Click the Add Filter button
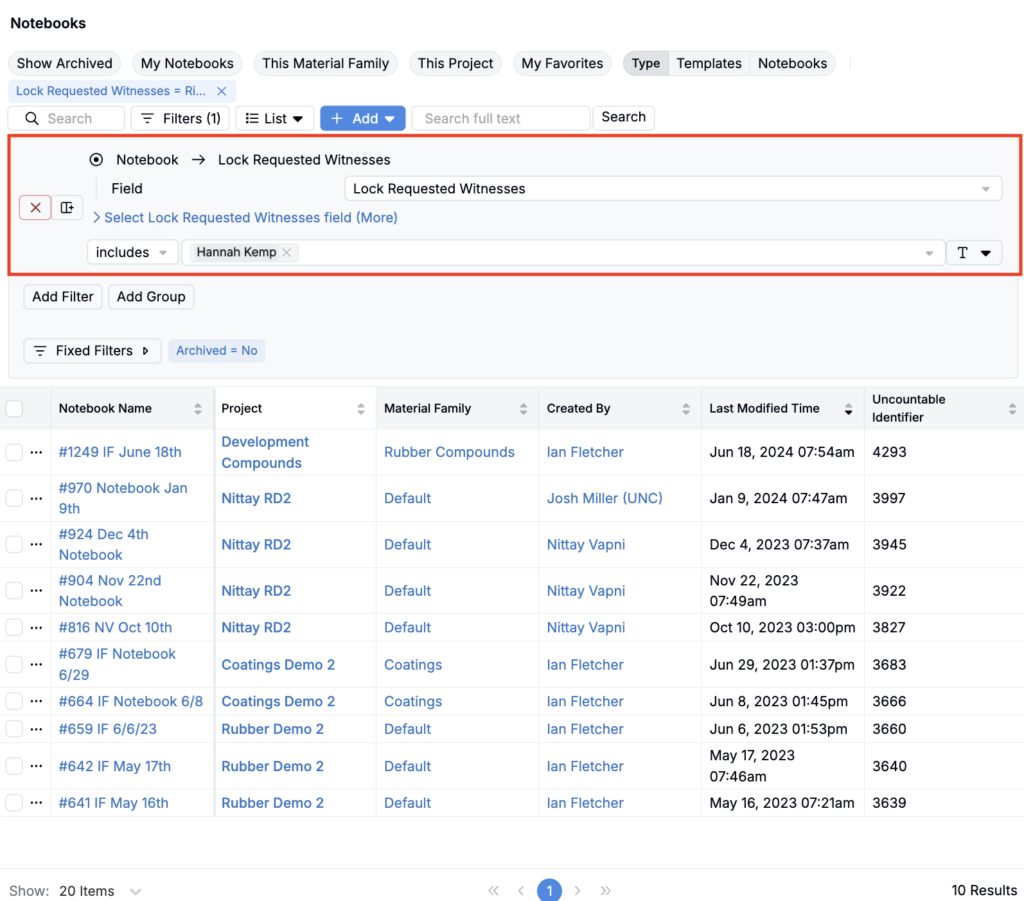The height and width of the screenshot is (901, 1024). click(x=63, y=296)
